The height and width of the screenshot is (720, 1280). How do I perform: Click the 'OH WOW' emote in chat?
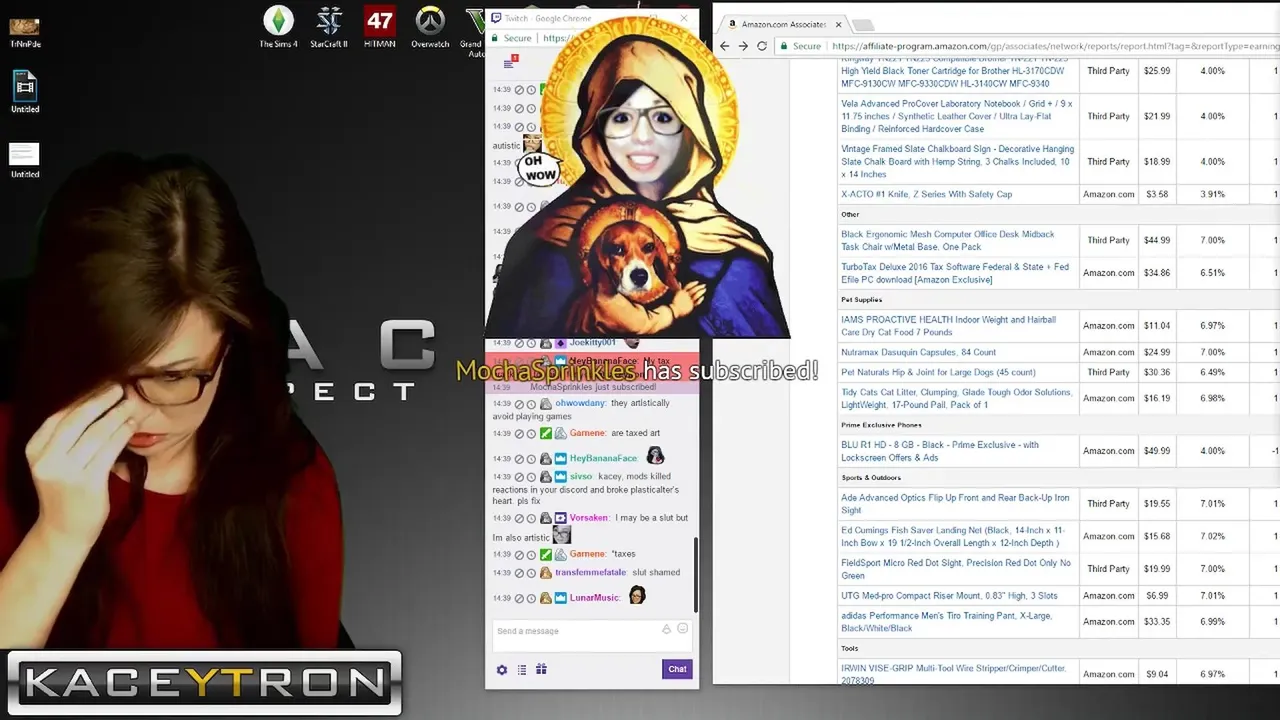pyautogui.click(x=540, y=168)
